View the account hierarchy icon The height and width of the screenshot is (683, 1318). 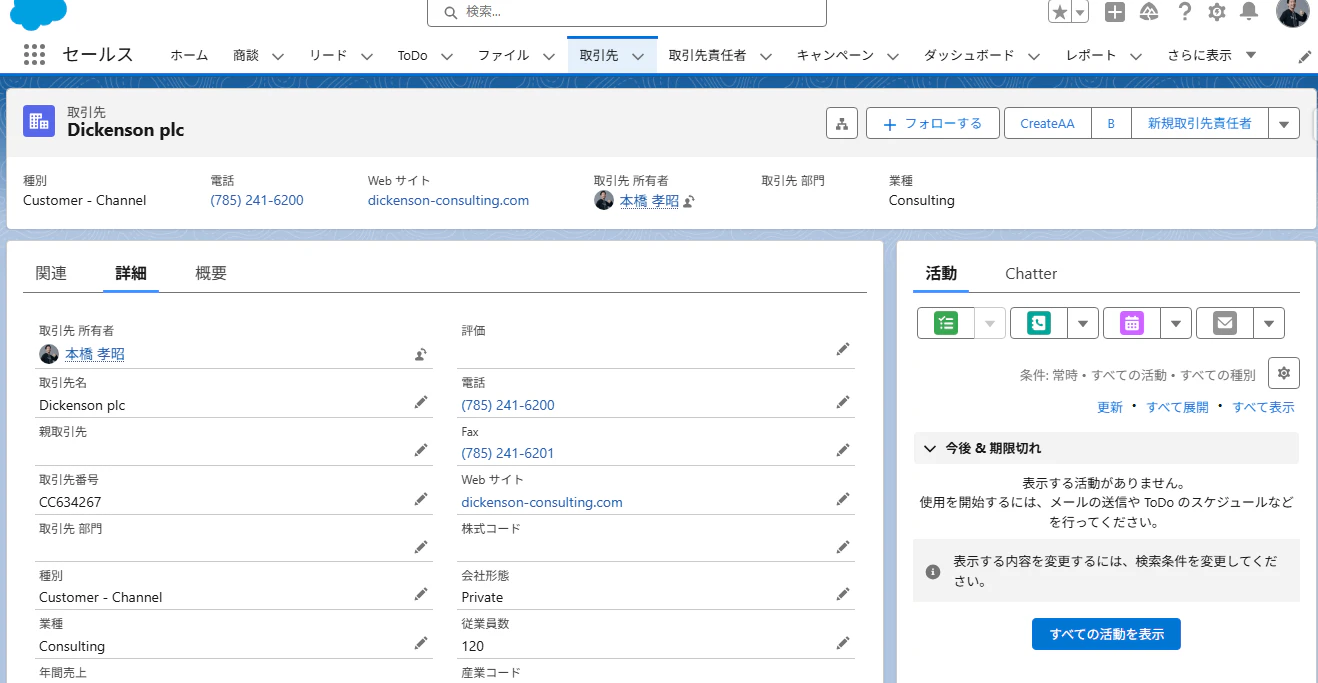pos(842,124)
